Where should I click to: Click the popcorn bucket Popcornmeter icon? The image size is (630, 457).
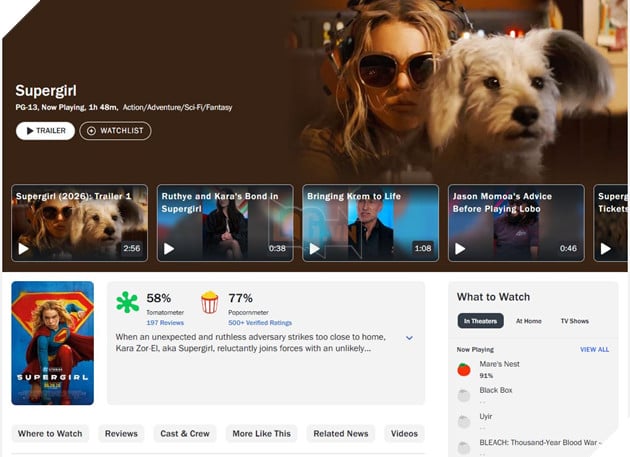pyautogui.click(x=210, y=302)
